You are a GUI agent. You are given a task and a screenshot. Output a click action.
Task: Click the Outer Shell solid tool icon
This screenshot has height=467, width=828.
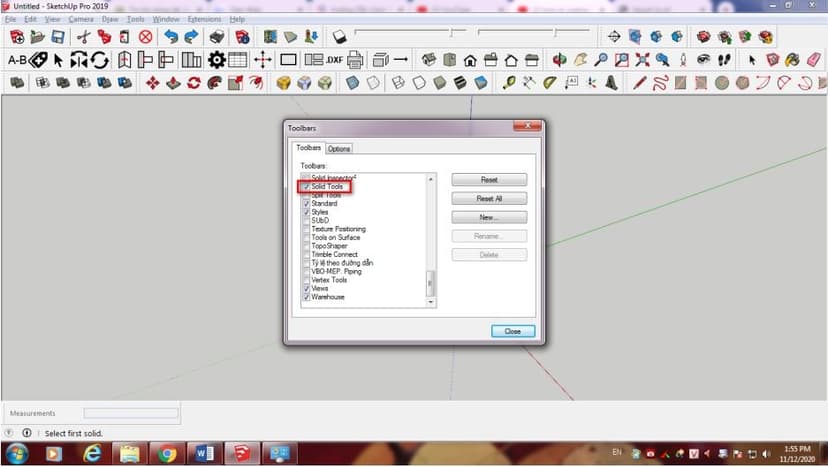[x=17, y=83]
